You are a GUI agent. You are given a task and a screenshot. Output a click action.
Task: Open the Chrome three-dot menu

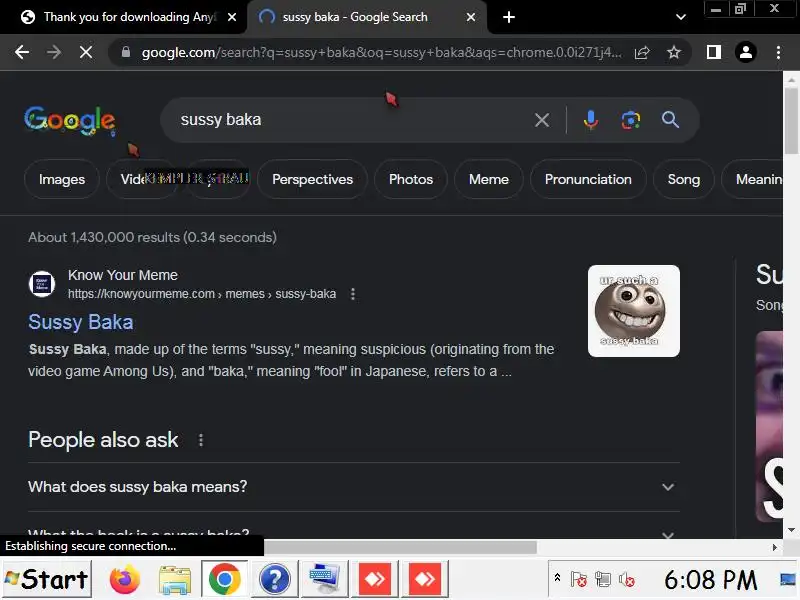coord(778,52)
